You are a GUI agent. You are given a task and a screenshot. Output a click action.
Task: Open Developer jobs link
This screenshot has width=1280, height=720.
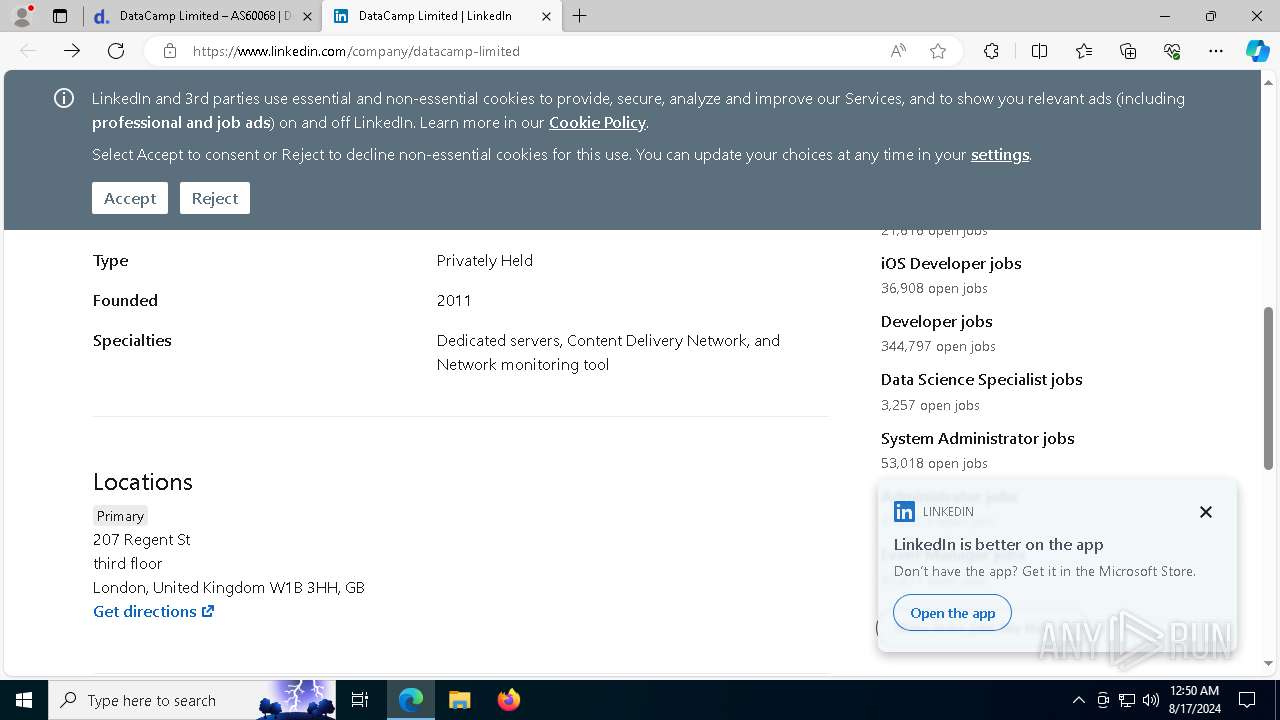pos(936,321)
